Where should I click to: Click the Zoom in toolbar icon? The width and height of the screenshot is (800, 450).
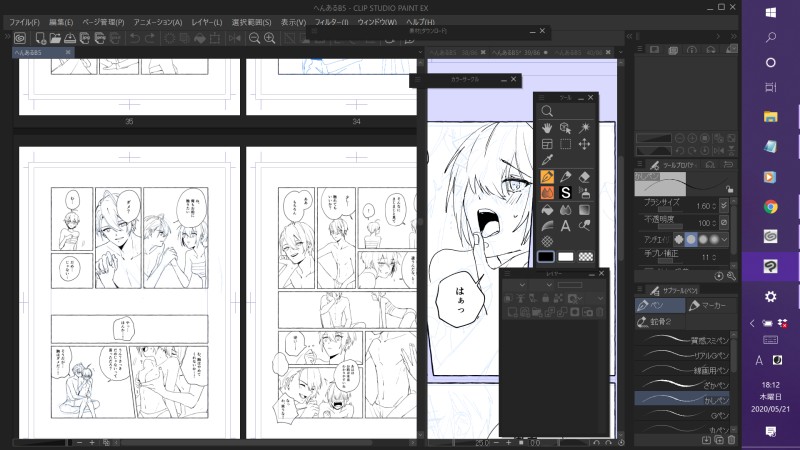[269, 38]
